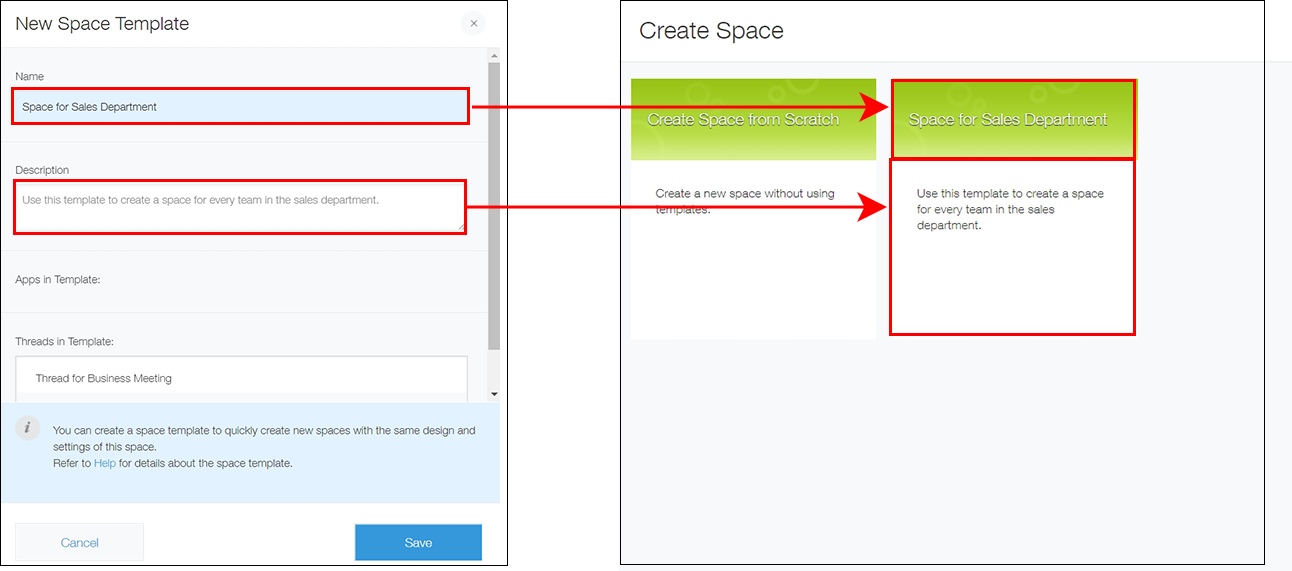
Task: Pick the Space for Sales Department template header
Action: click(x=1013, y=119)
